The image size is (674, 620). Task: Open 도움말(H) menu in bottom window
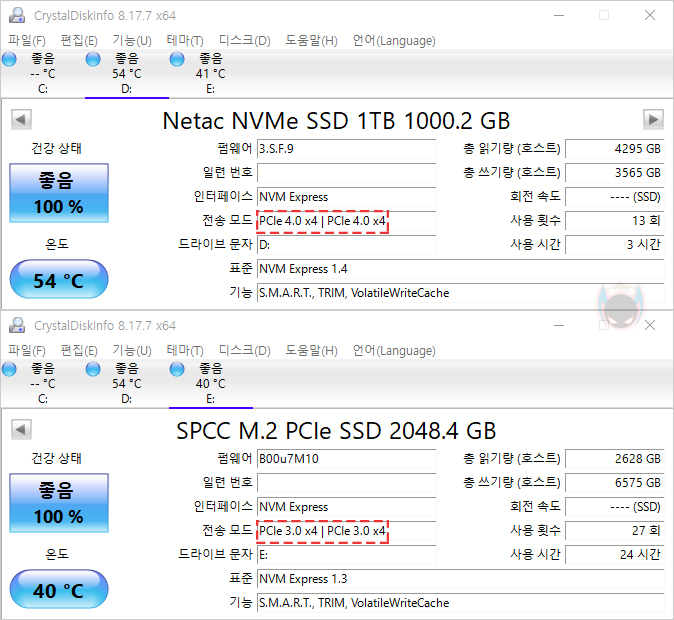point(312,350)
